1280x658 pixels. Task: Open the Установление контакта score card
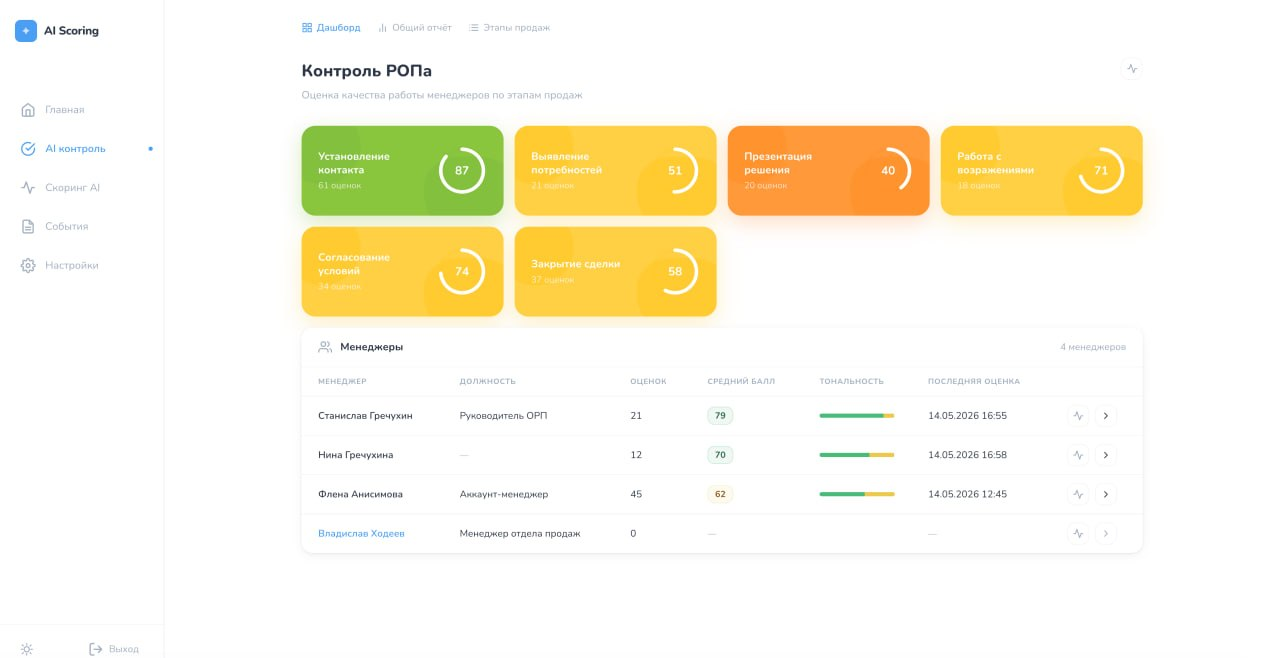tap(402, 170)
